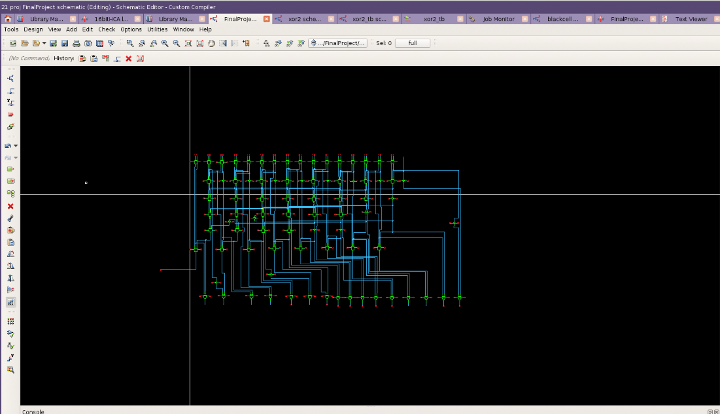Click the zoom in magnifier icon
Viewport: 720px width, 414px height.
(165, 43)
